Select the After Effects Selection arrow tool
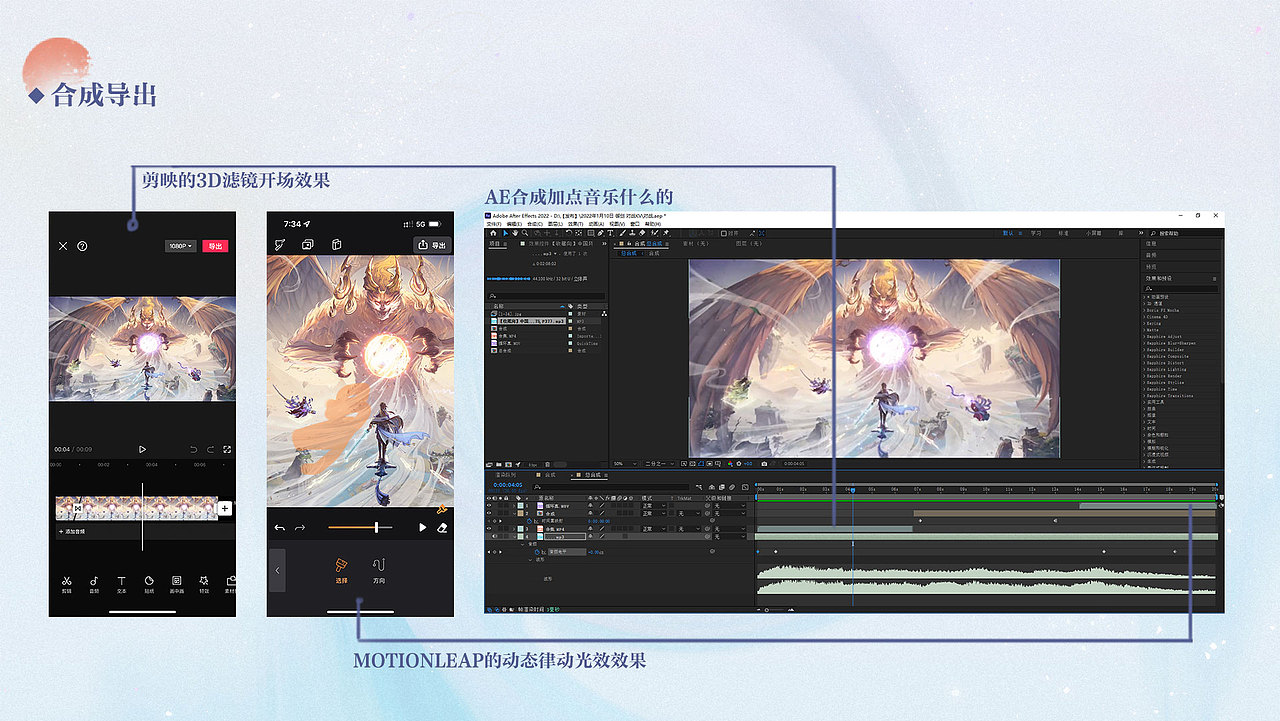This screenshot has width=1280, height=721. pyautogui.click(x=506, y=233)
